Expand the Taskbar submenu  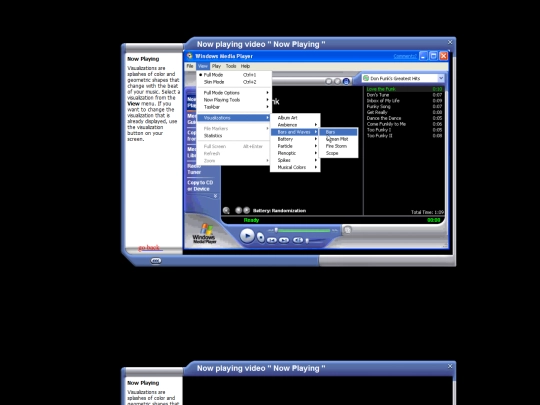(234, 107)
